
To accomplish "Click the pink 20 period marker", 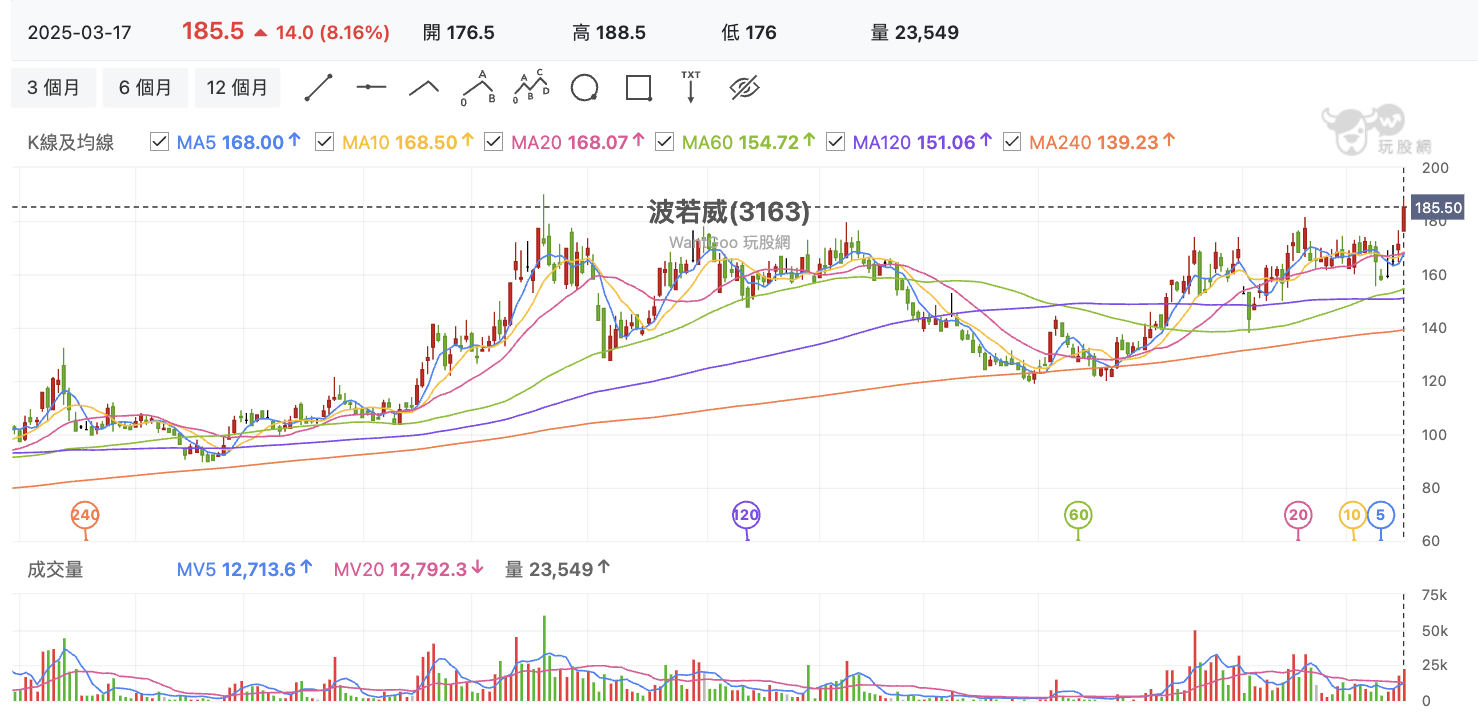I will [x=1298, y=516].
